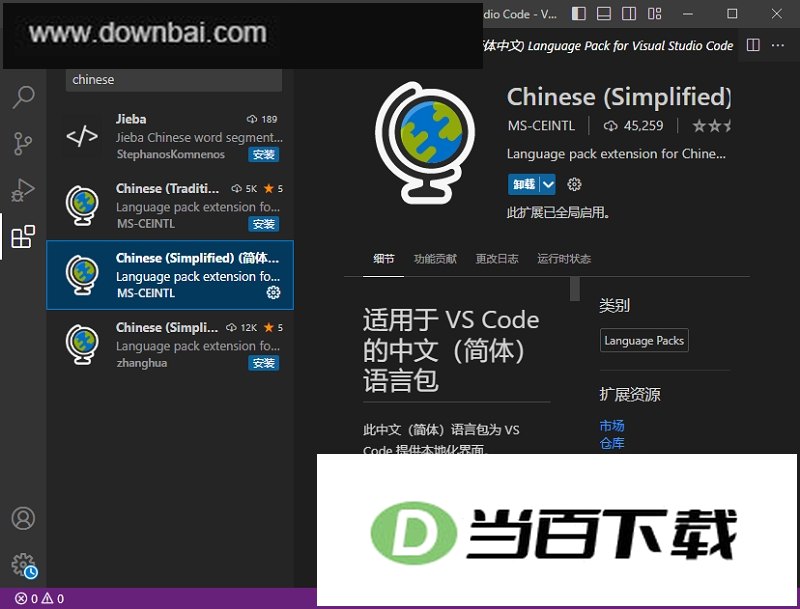Toggle secondary side bar layout icon
The image size is (800, 609).
(x=629, y=14)
